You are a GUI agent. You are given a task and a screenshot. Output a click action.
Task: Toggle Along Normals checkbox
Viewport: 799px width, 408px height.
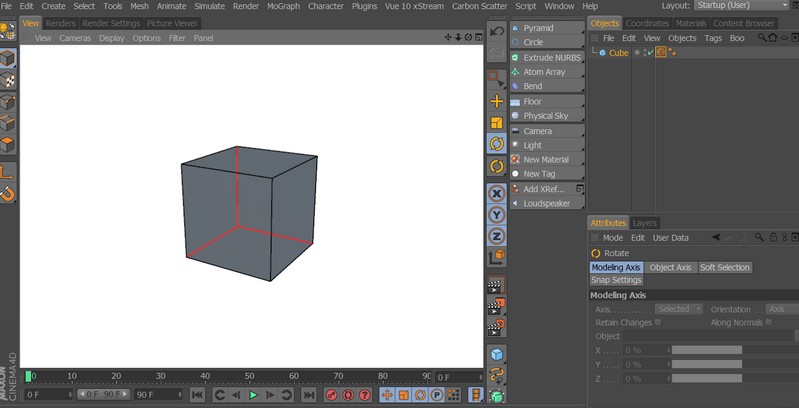click(x=768, y=322)
